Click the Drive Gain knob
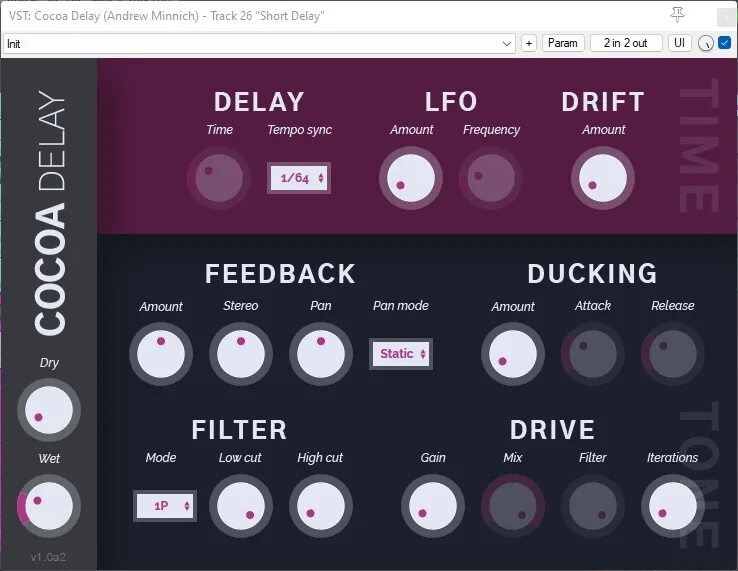This screenshot has height=571, width=738. click(x=433, y=506)
